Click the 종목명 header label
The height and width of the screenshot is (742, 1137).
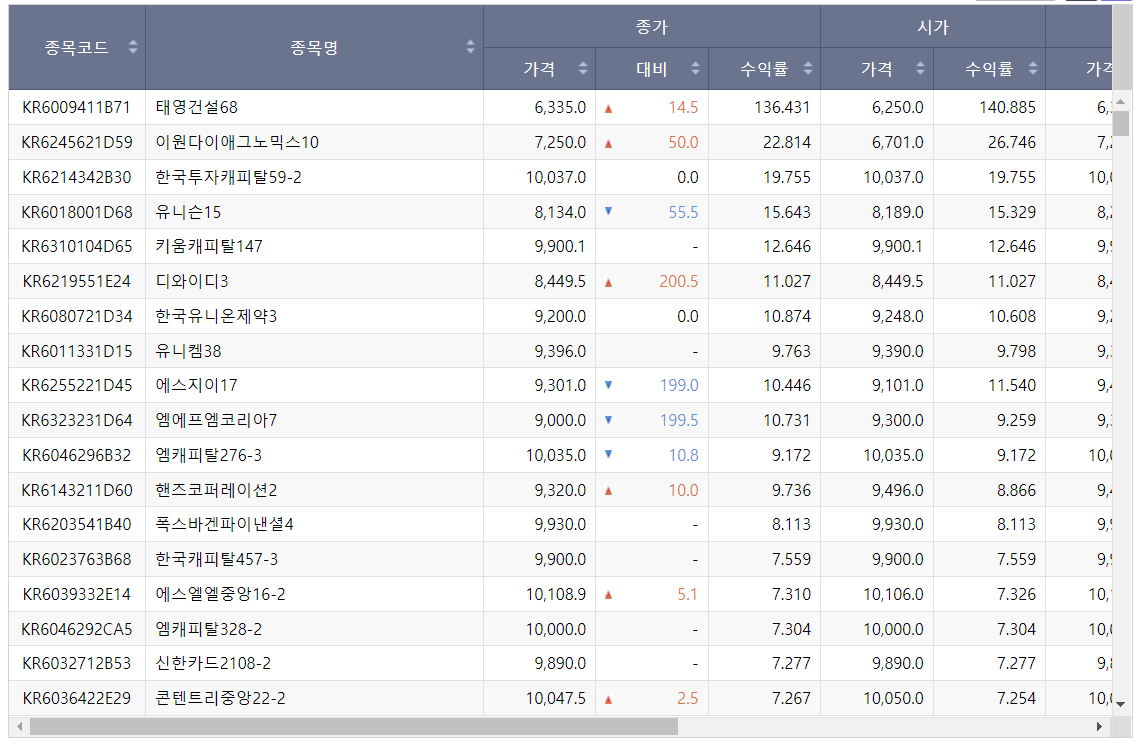(314, 48)
